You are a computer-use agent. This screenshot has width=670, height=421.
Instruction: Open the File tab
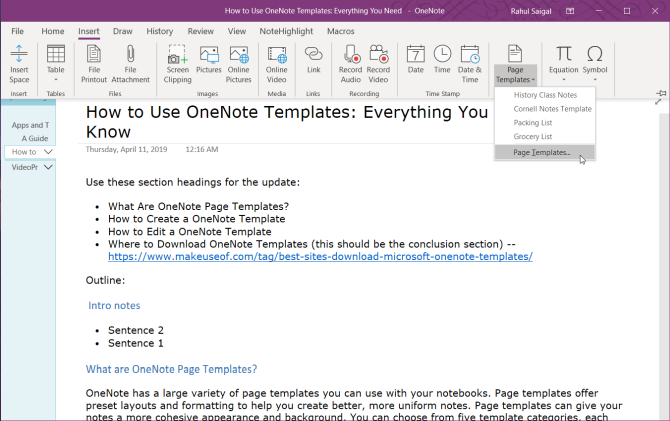(18, 31)
